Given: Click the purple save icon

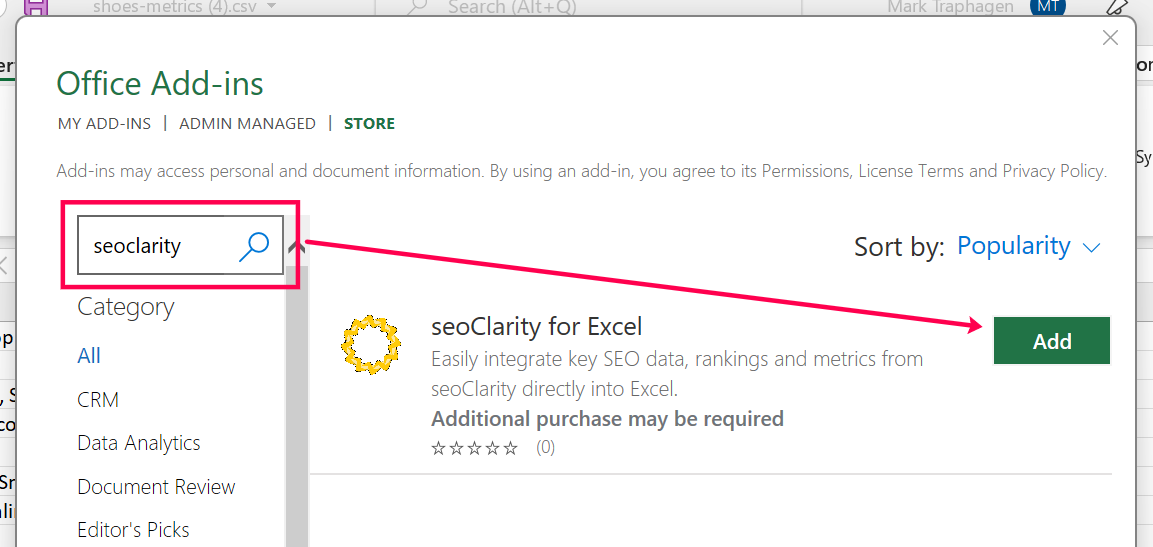Looking at the screenshot, I should [35, 7].
